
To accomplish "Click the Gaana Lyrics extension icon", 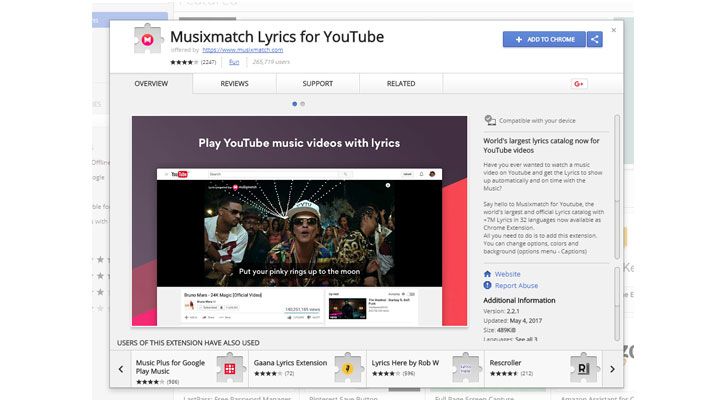I will click(x=348, y=368).
